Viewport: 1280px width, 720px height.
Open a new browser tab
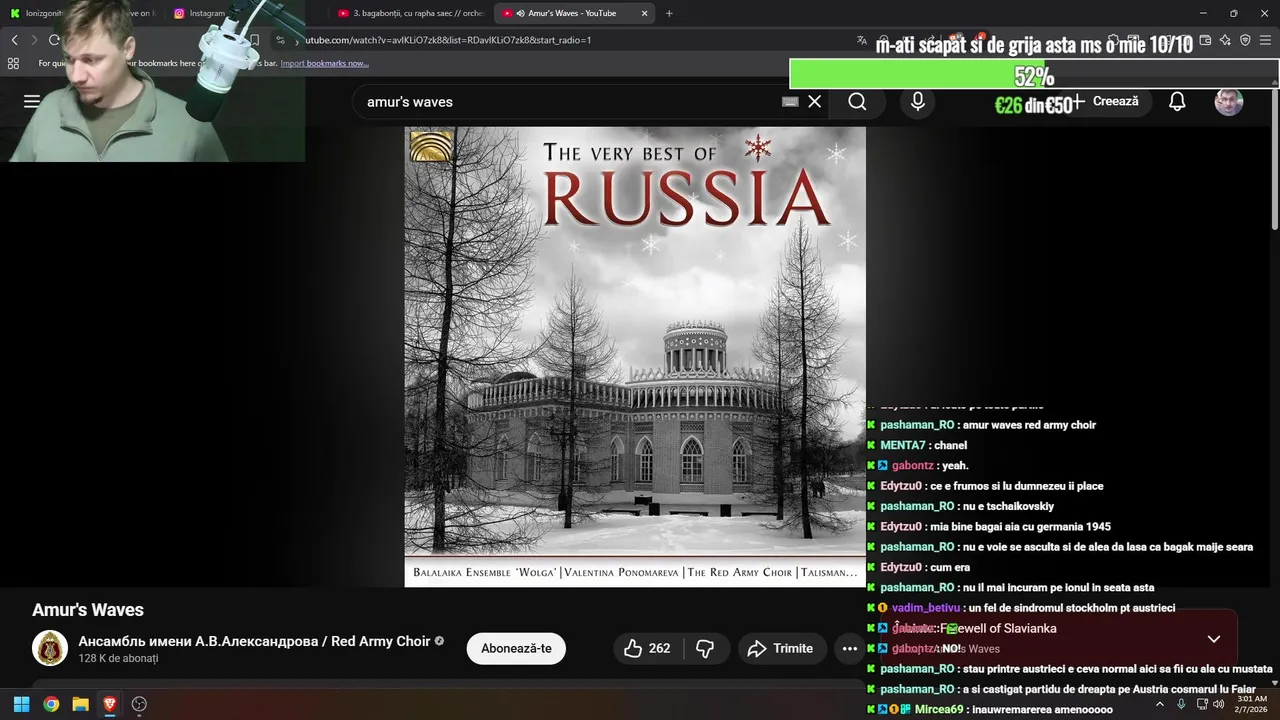pos(669,13)
